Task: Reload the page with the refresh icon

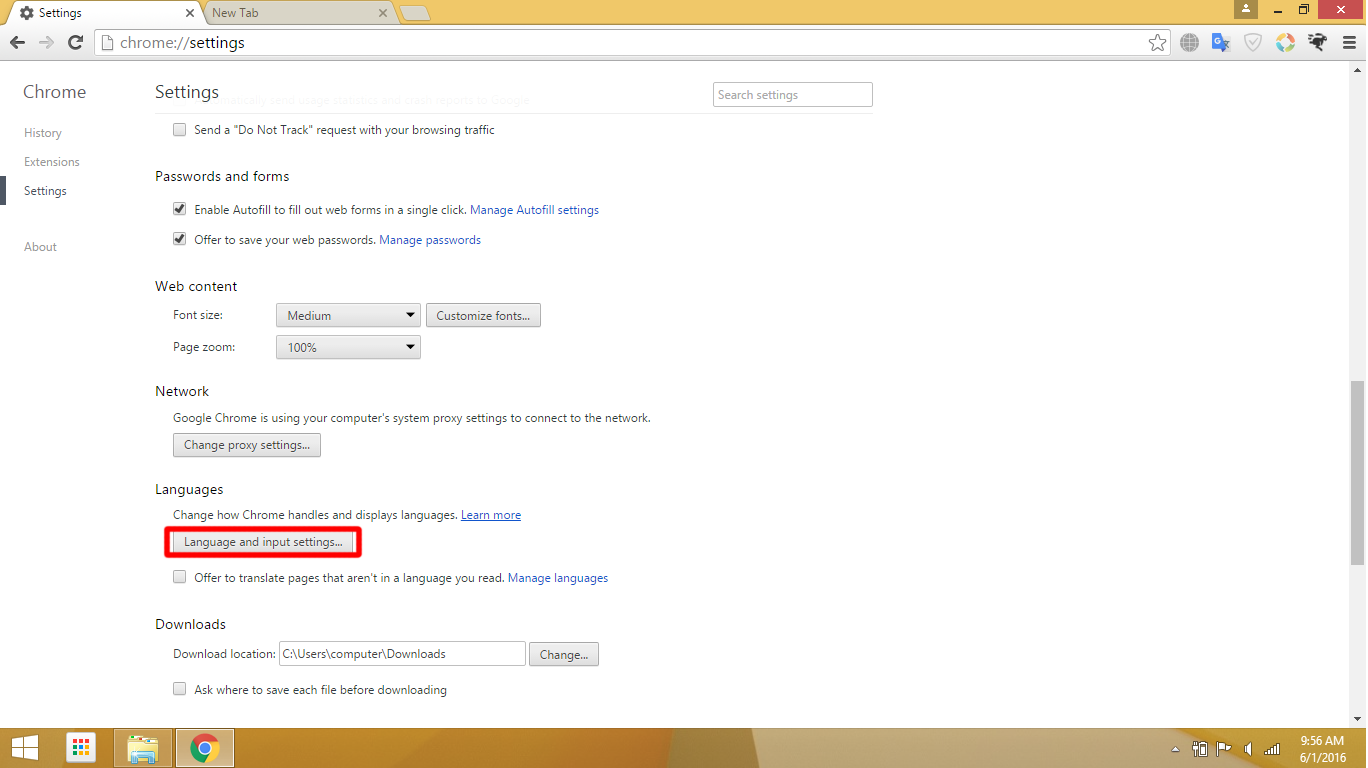Action: pos(75,42)
